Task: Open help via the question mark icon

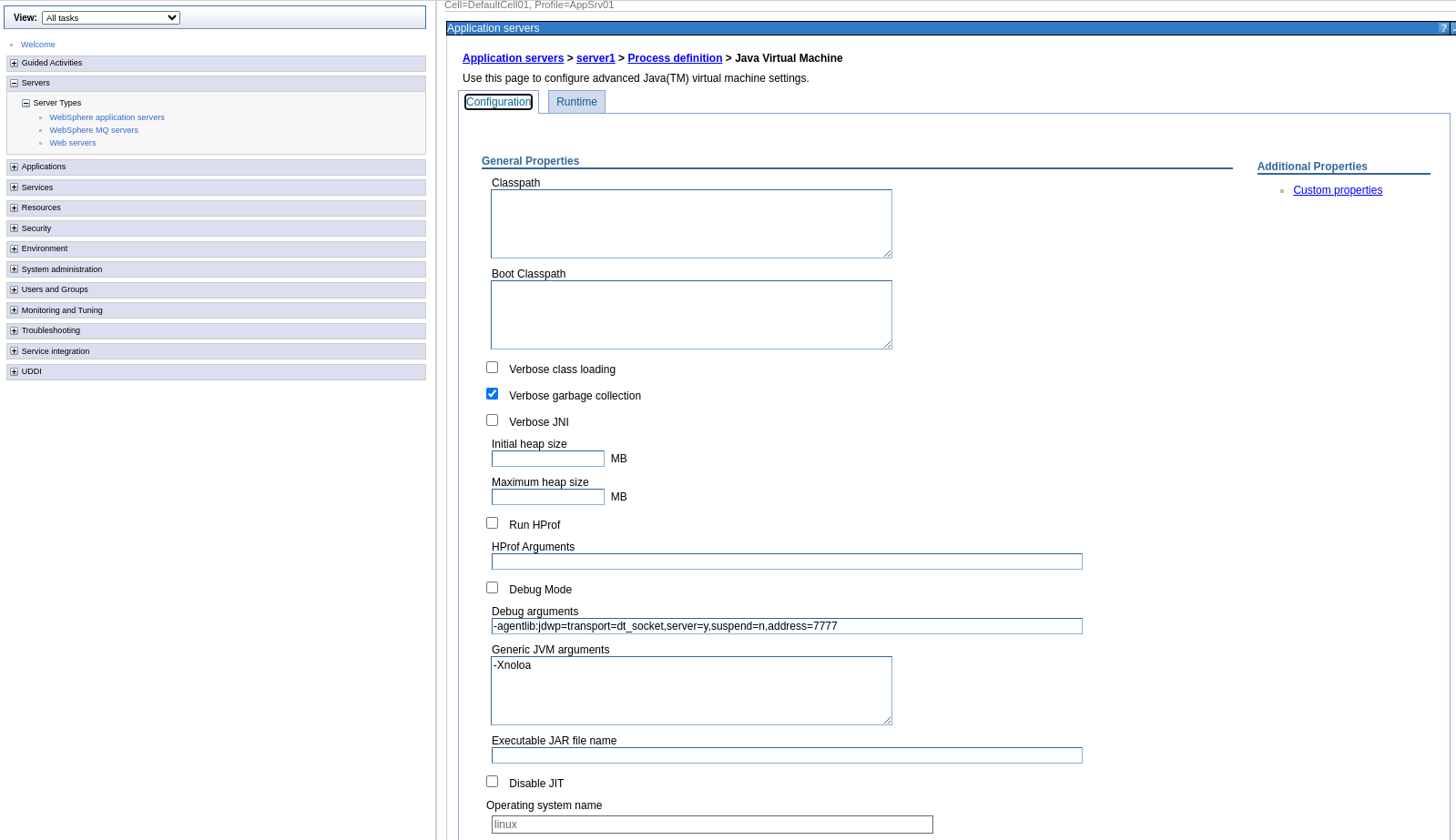Action: coord(1443,28)
